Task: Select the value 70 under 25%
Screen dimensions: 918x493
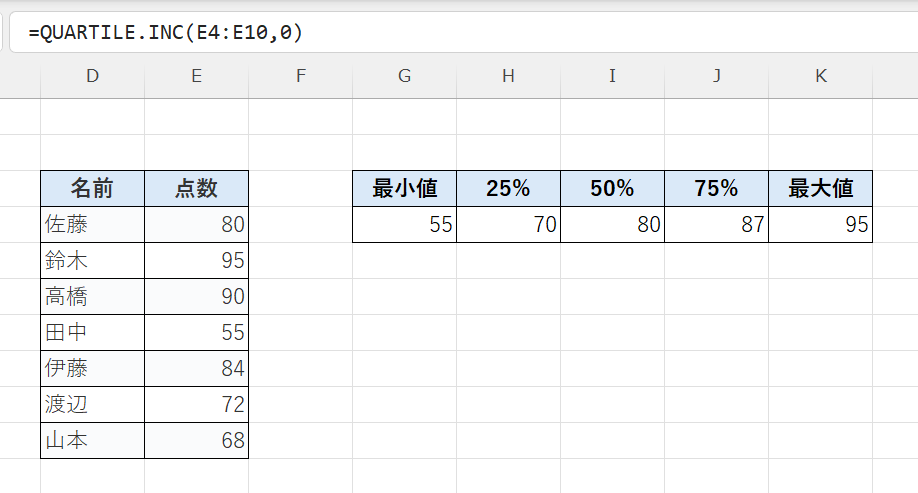Action: point(508,224)
